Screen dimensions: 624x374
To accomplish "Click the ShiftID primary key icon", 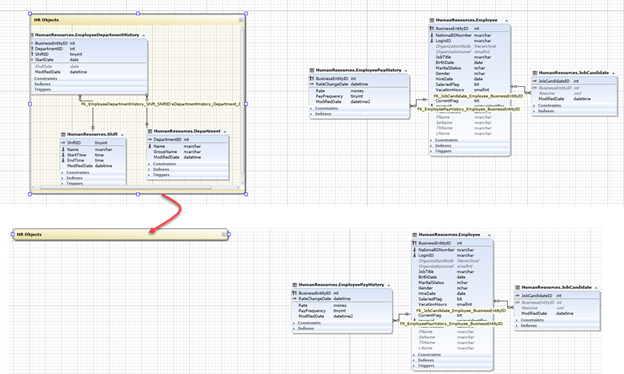I will [63, 142].
